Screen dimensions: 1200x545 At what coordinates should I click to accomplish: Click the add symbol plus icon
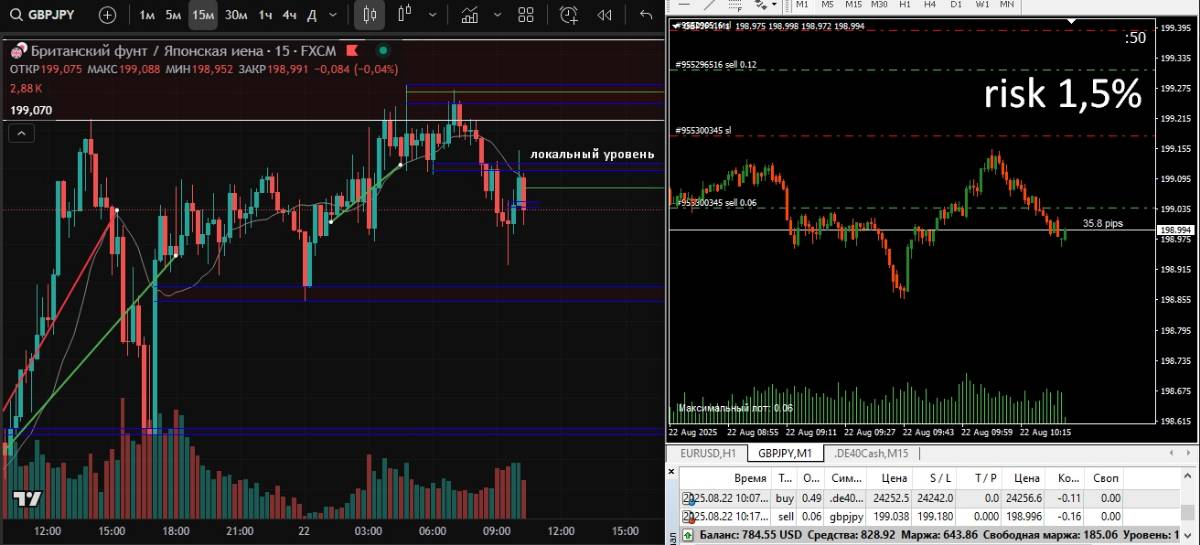(x=107, y=15)
